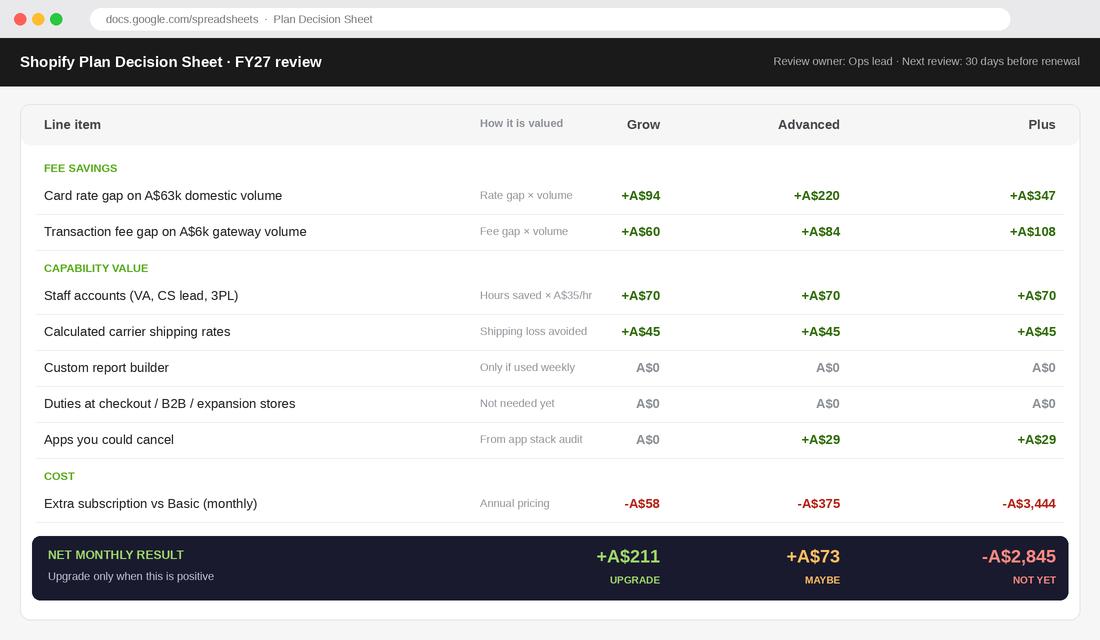Click the Shipping loss avoided cell
1100x640 pixels.
(x=533, y=331)
